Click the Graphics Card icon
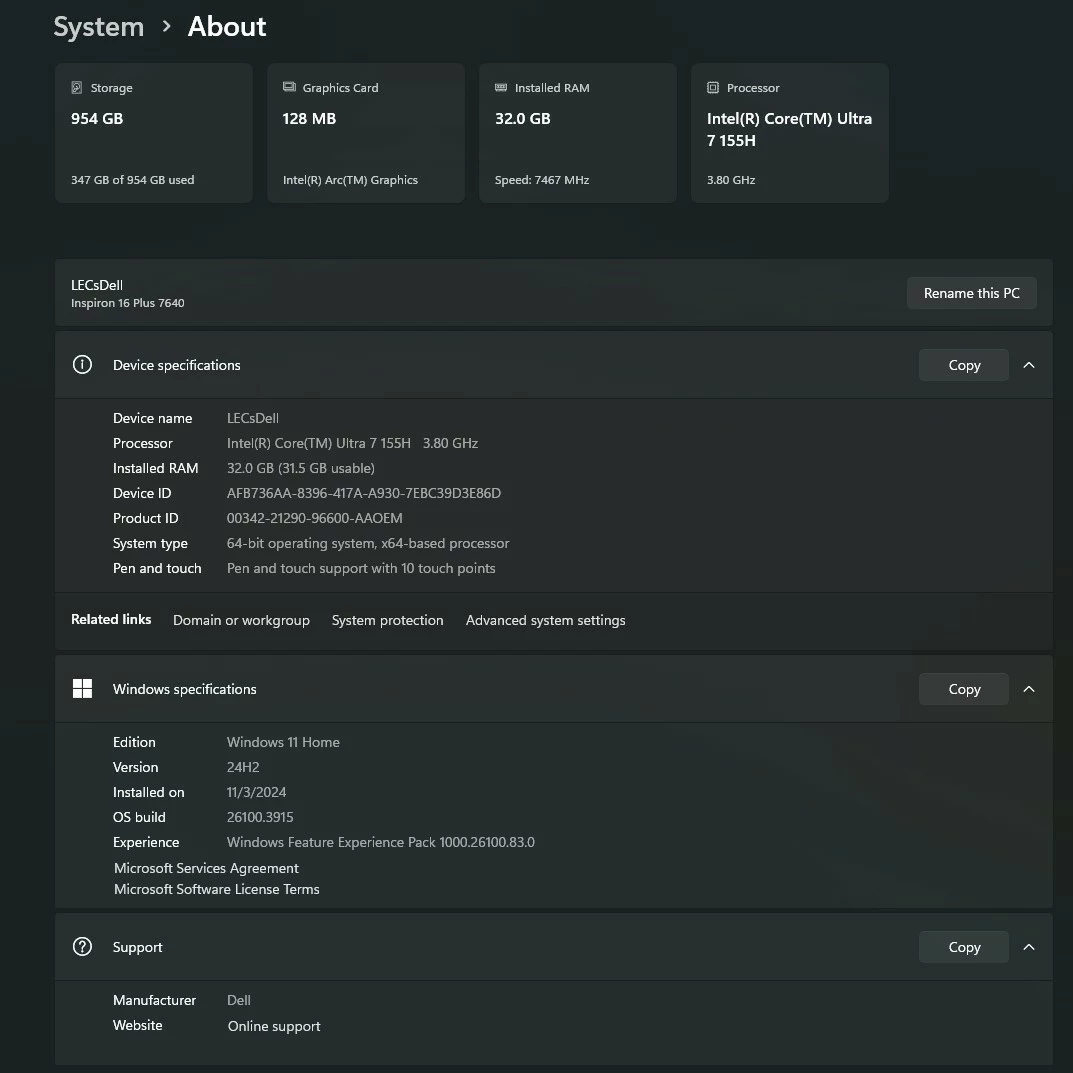1073x1073 pixels. tap(289, 87)
